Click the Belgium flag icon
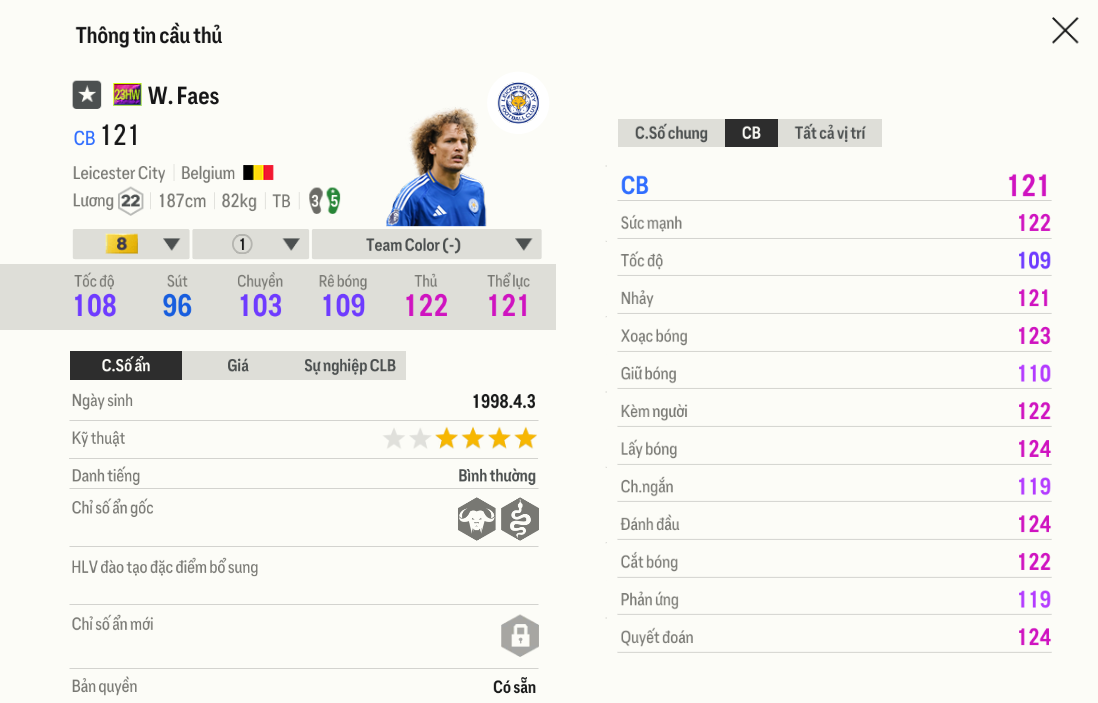 pos(258,173)
